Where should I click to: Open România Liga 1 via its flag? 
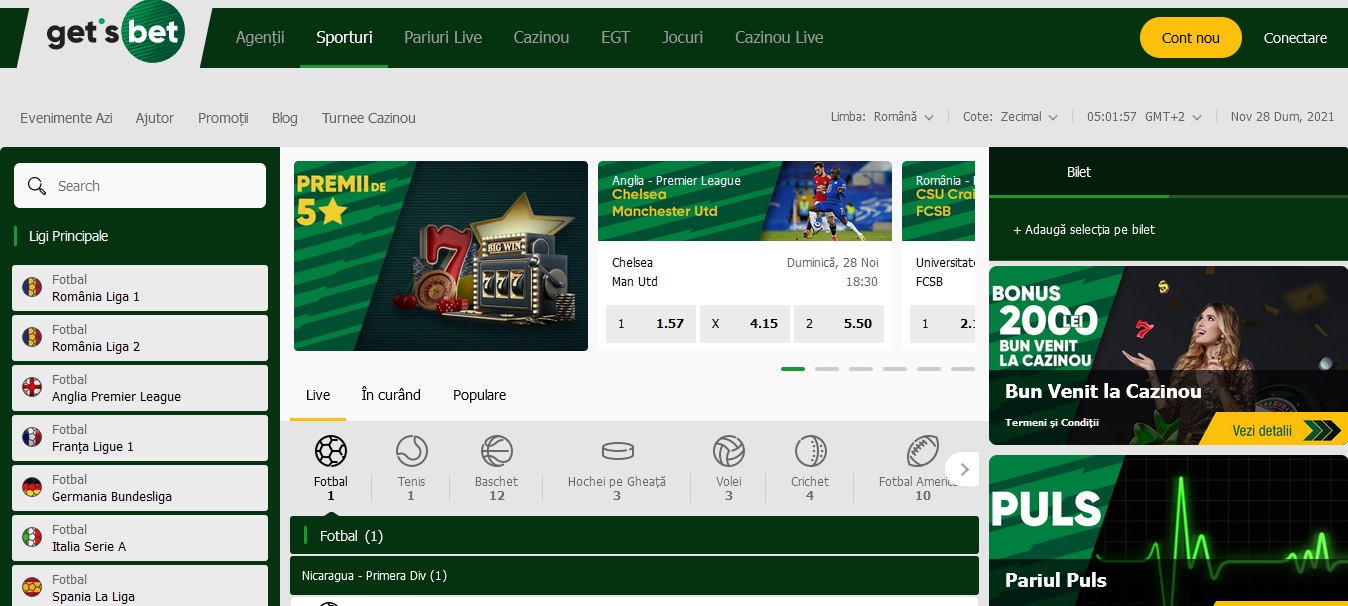pos(32,288)
